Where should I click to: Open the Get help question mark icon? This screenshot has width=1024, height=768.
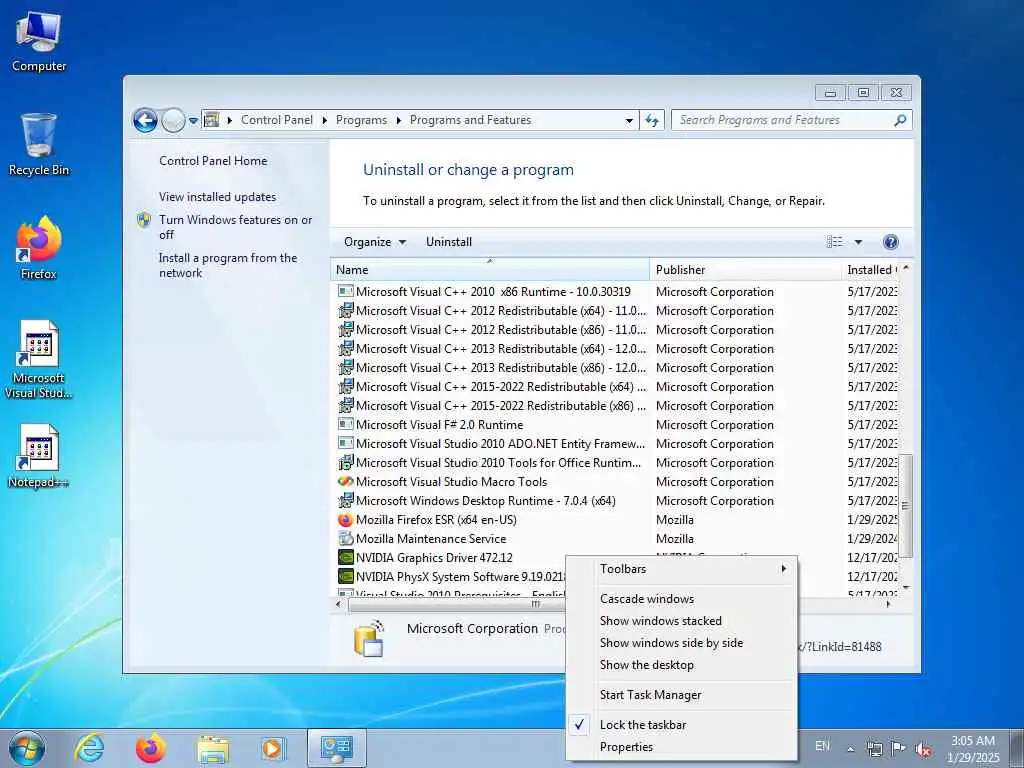(x=890, y=242)
